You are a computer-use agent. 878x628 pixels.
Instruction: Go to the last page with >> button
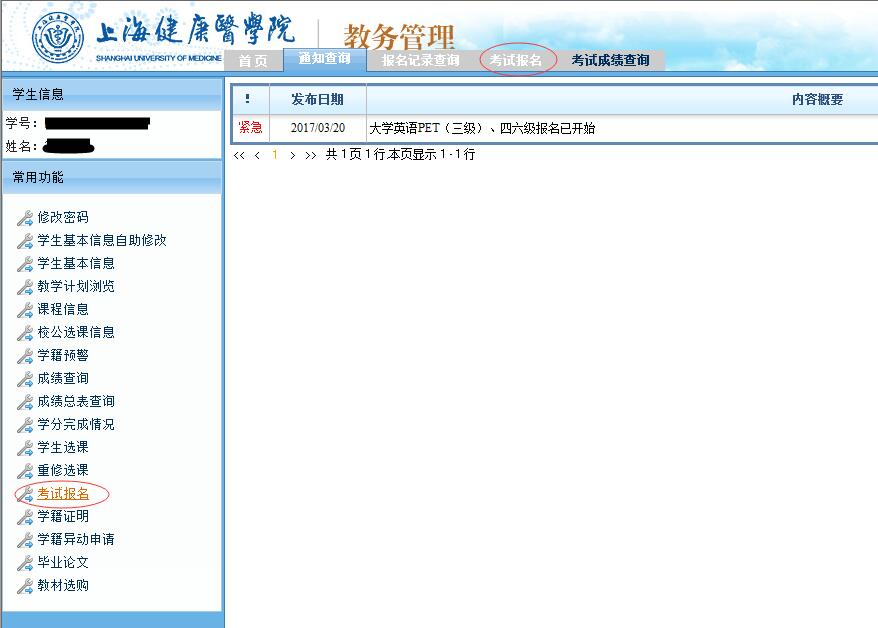click(311, 156)
